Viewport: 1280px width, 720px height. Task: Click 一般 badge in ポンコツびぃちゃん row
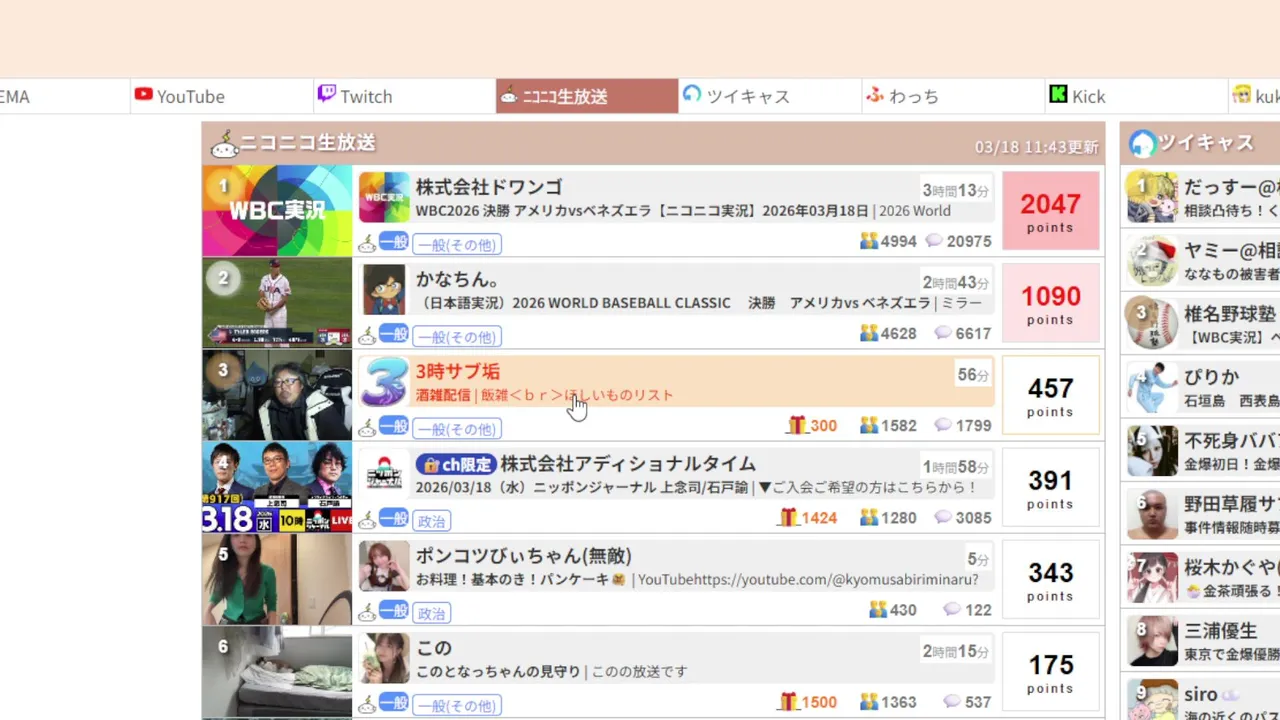tap(394, 610)
